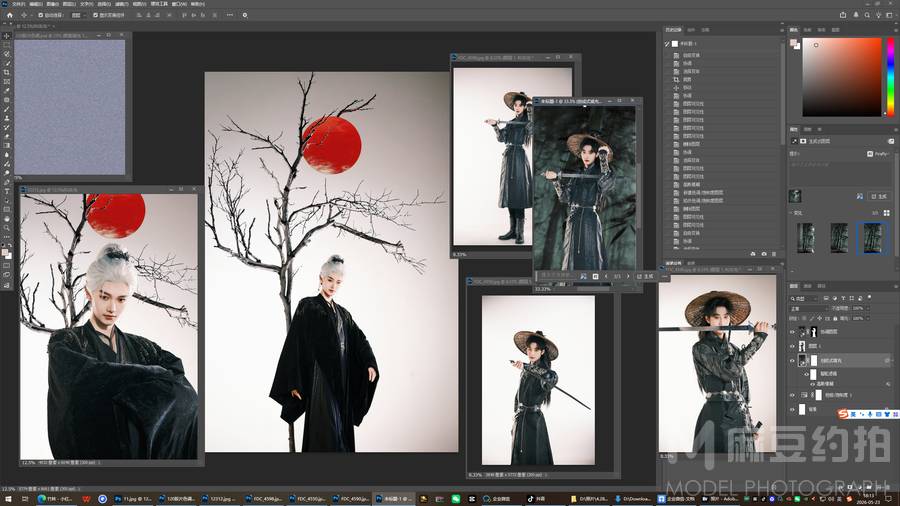Click the Share icon at top right

(x=843, y=15)
